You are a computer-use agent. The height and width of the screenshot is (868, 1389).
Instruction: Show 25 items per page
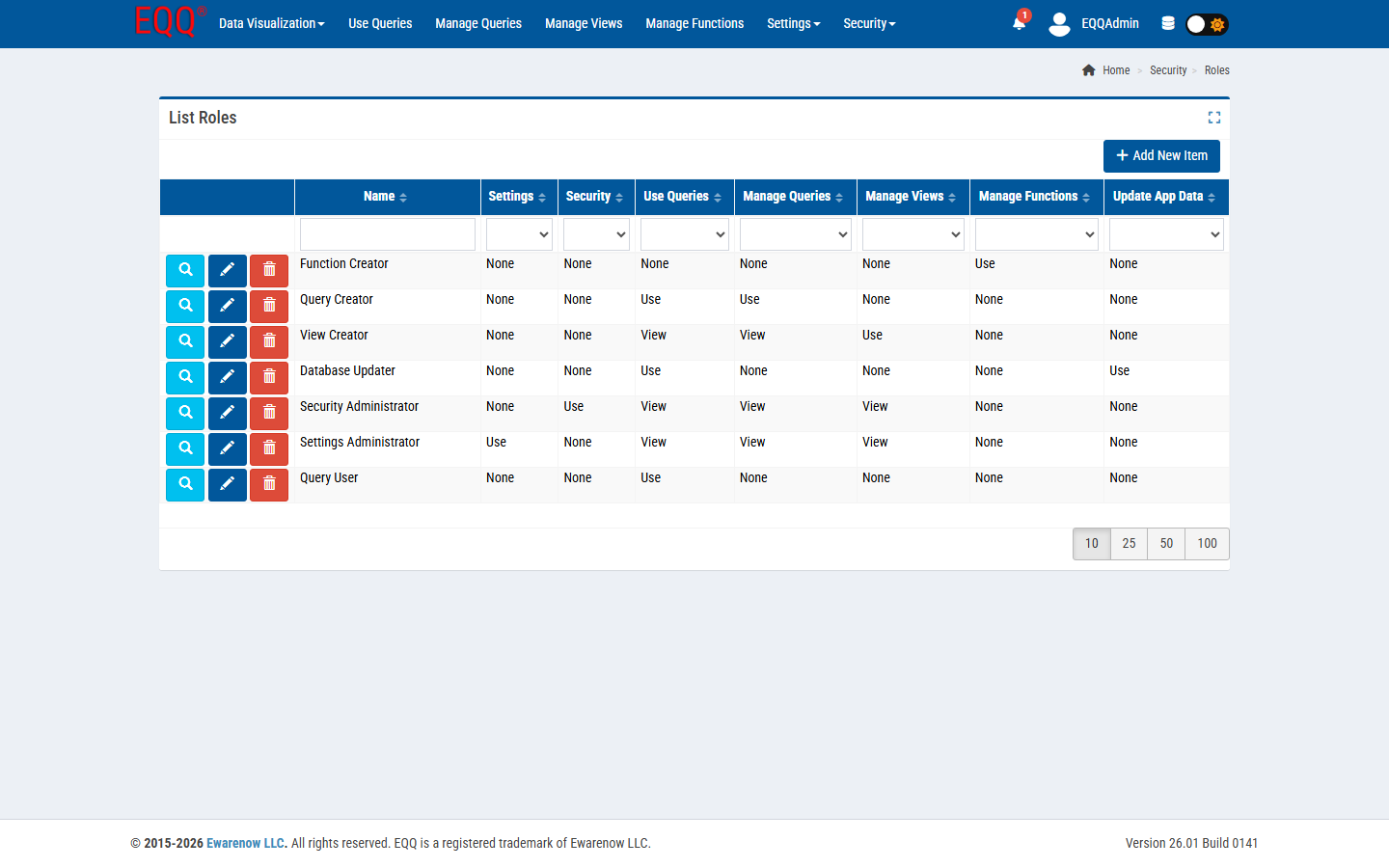pyautogui.click(x=1129, y=544)
